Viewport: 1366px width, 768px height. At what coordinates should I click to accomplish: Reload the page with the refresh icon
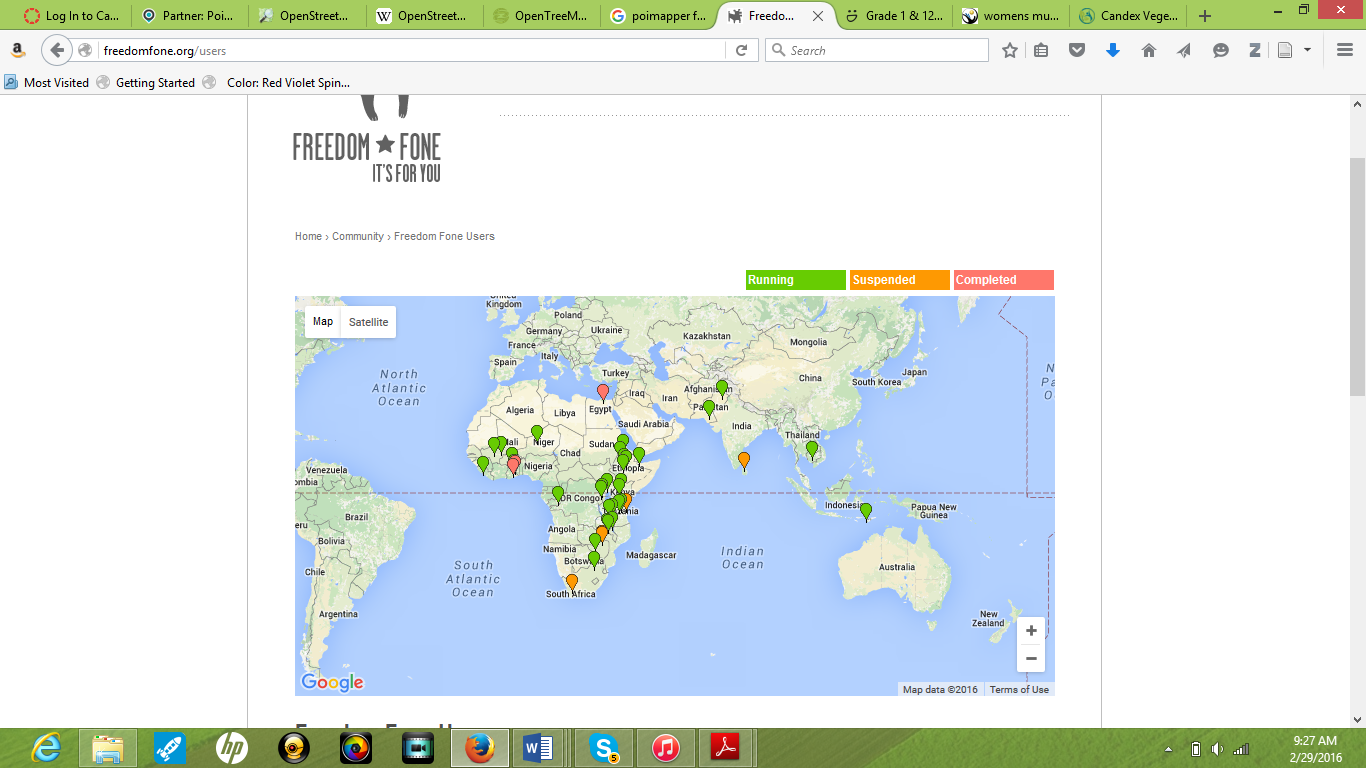click(x=741, y=50)
